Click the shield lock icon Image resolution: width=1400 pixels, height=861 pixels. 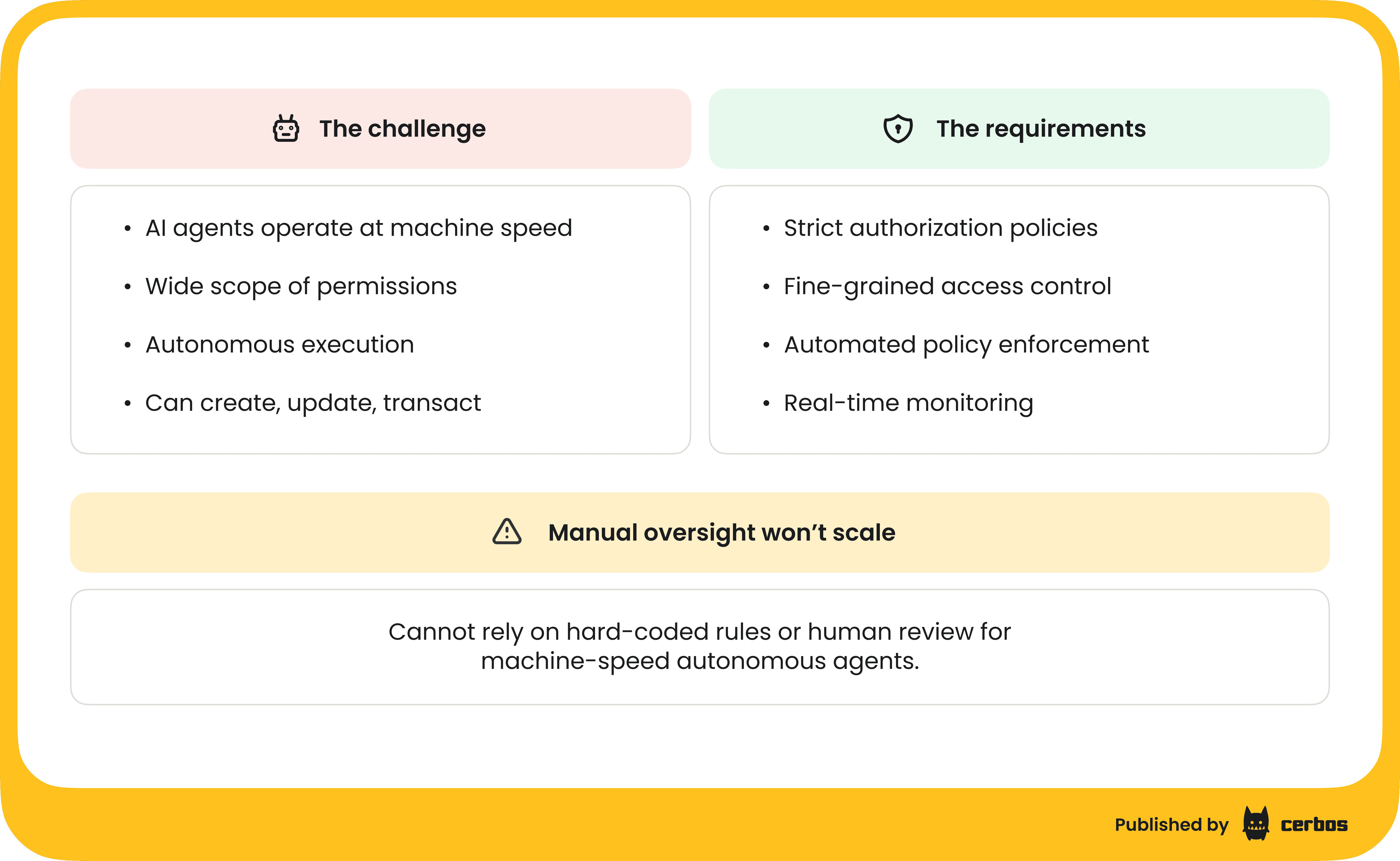(x=898, y=129)
